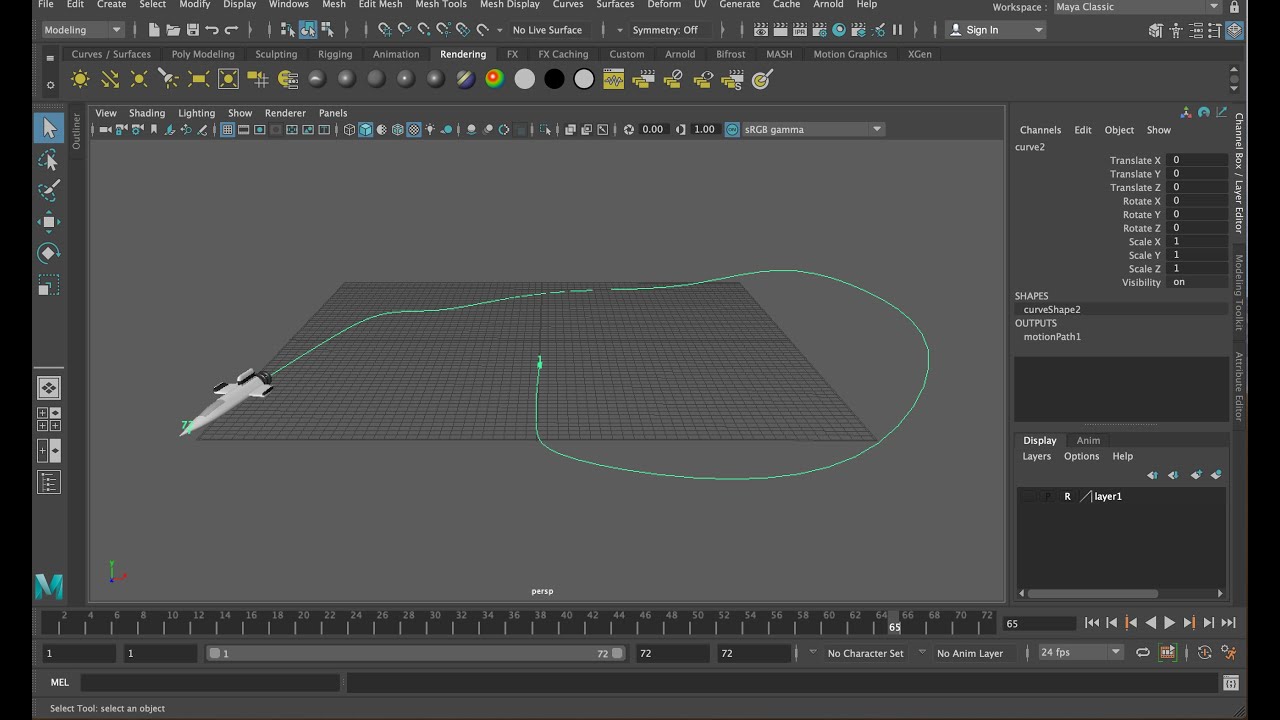Click the Translate X value field
This screenshot has width=1280, height=720.
(1199, 160)
